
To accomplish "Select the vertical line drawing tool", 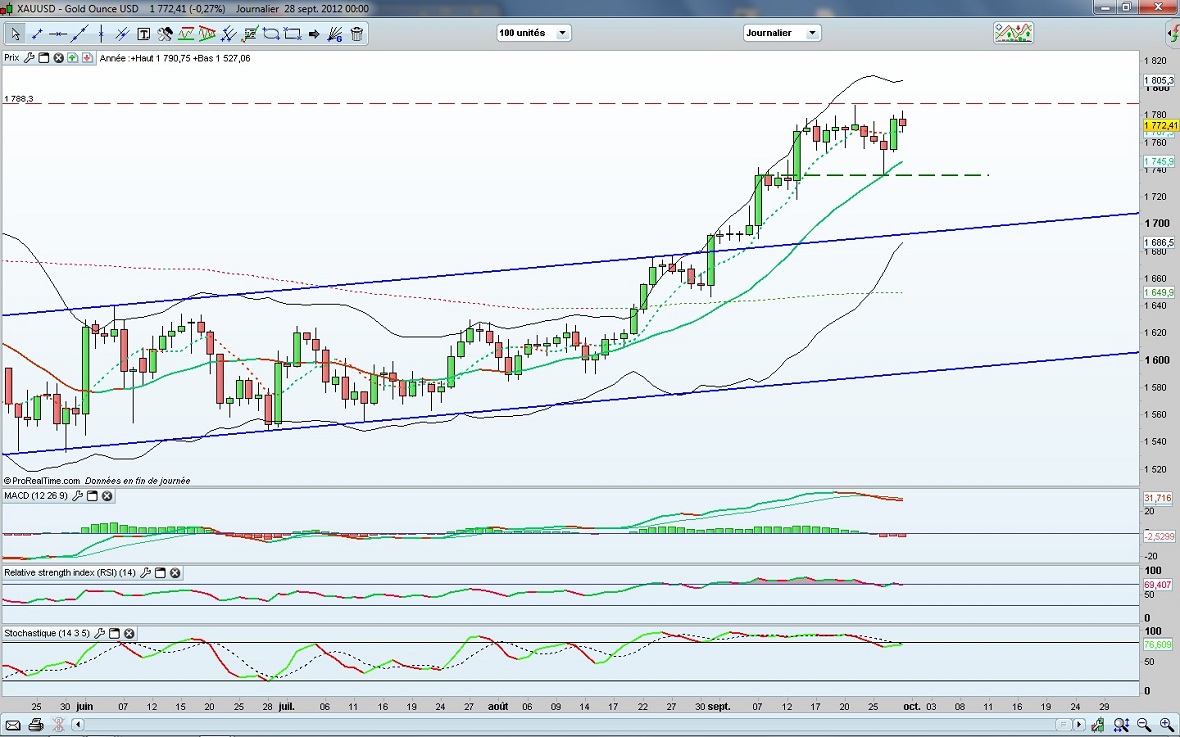I will pos(100,34).
